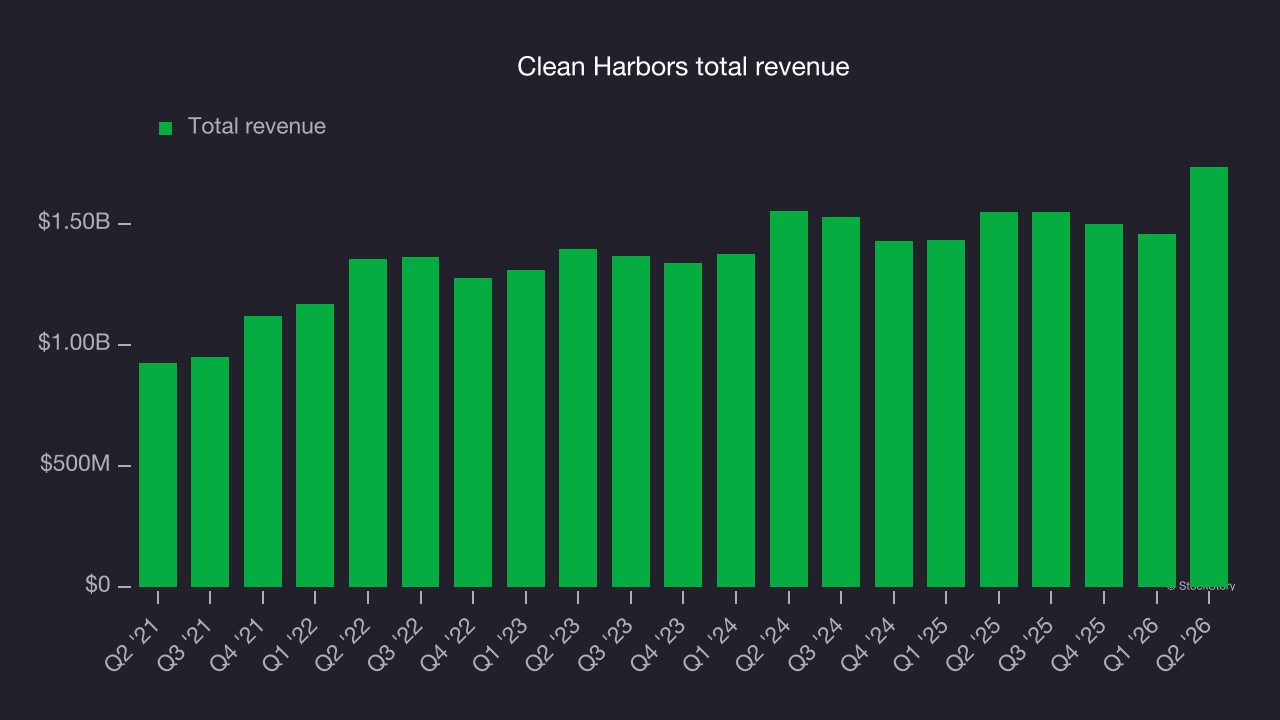The image size is (1280, 720).
Task: Select the $0 y-axis label
Action: (98, 585)
